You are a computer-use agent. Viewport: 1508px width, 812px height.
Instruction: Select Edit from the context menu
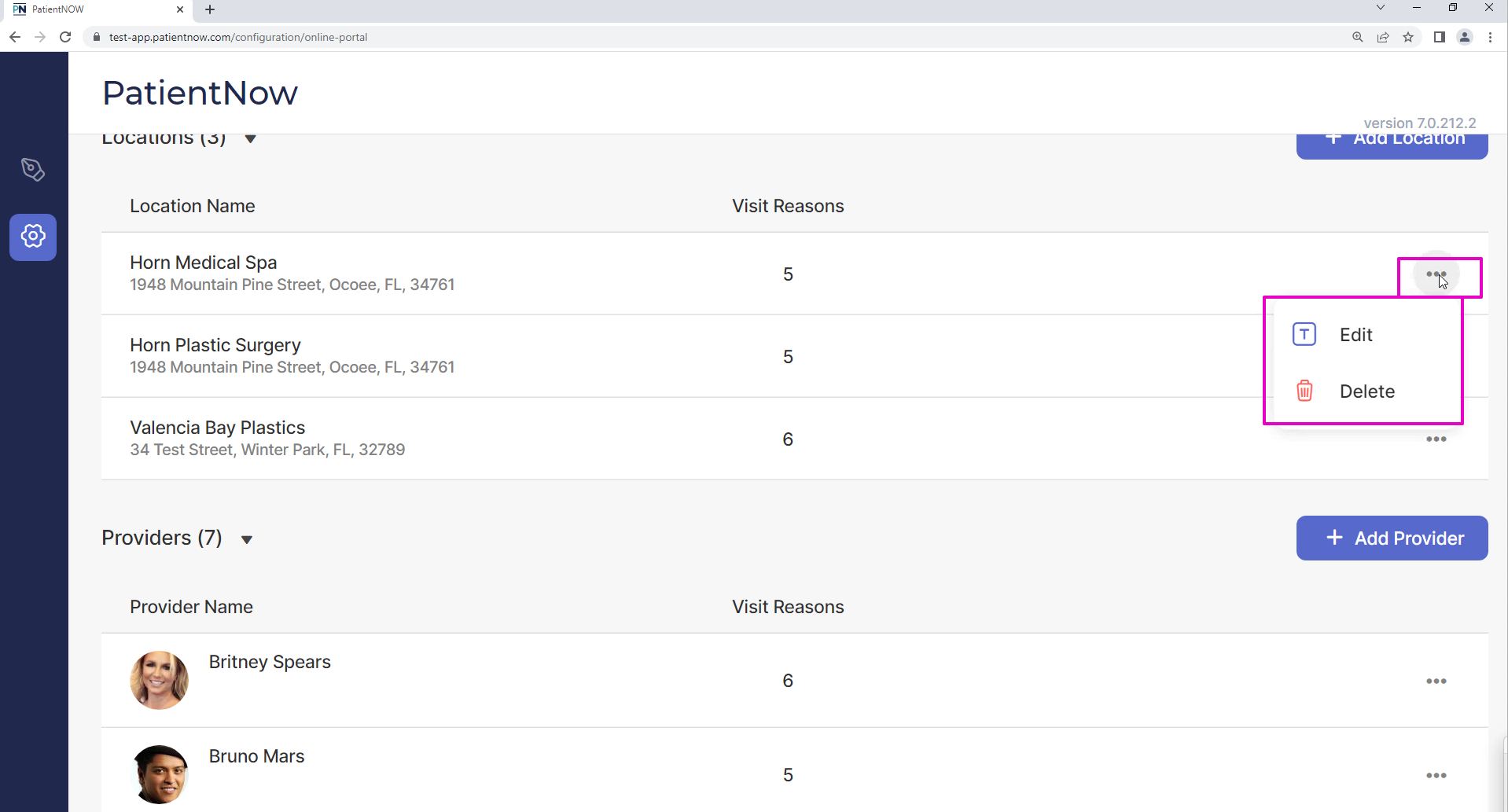point(1355,333)
